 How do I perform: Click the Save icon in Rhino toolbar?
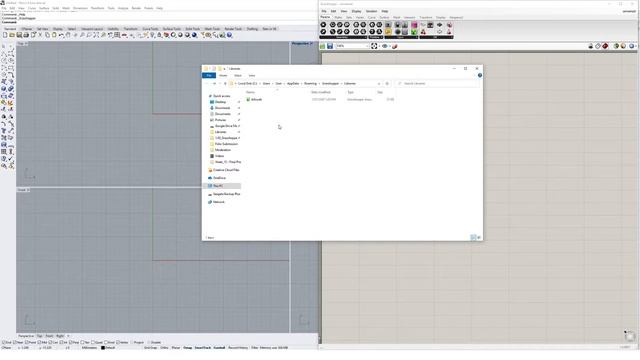[19, 36]
